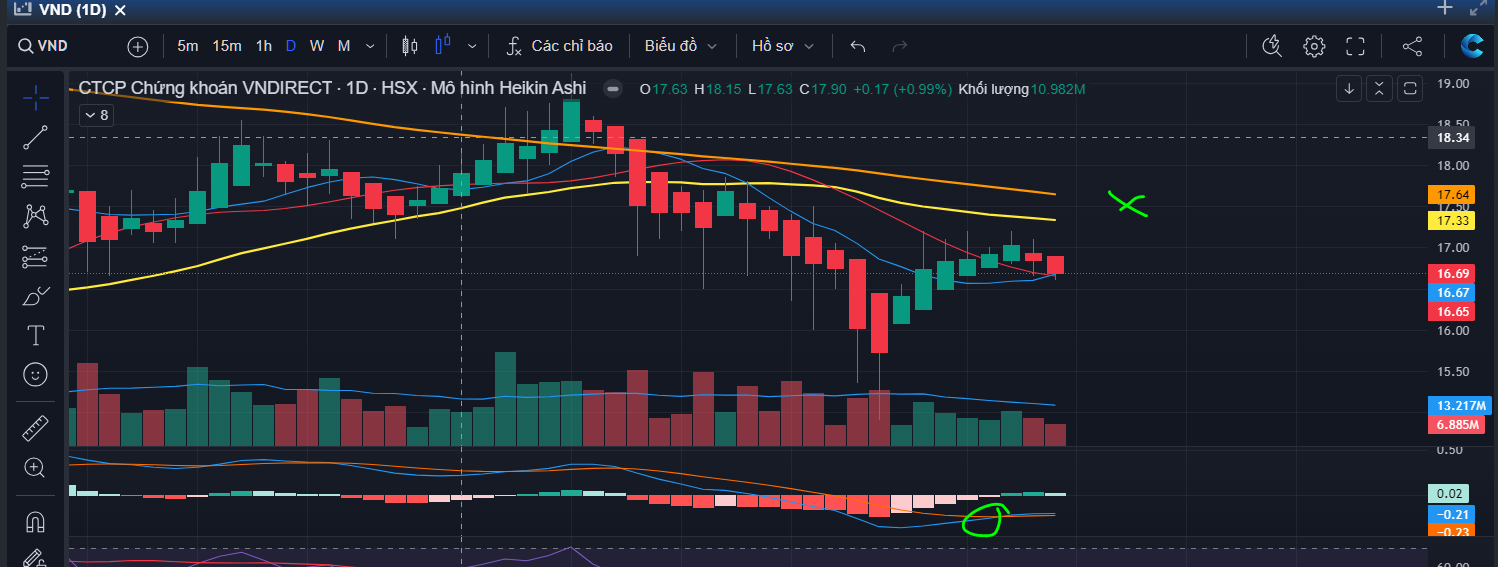
Task: Expand the Biểu đồ dropdown
Action: click(681, 46)
